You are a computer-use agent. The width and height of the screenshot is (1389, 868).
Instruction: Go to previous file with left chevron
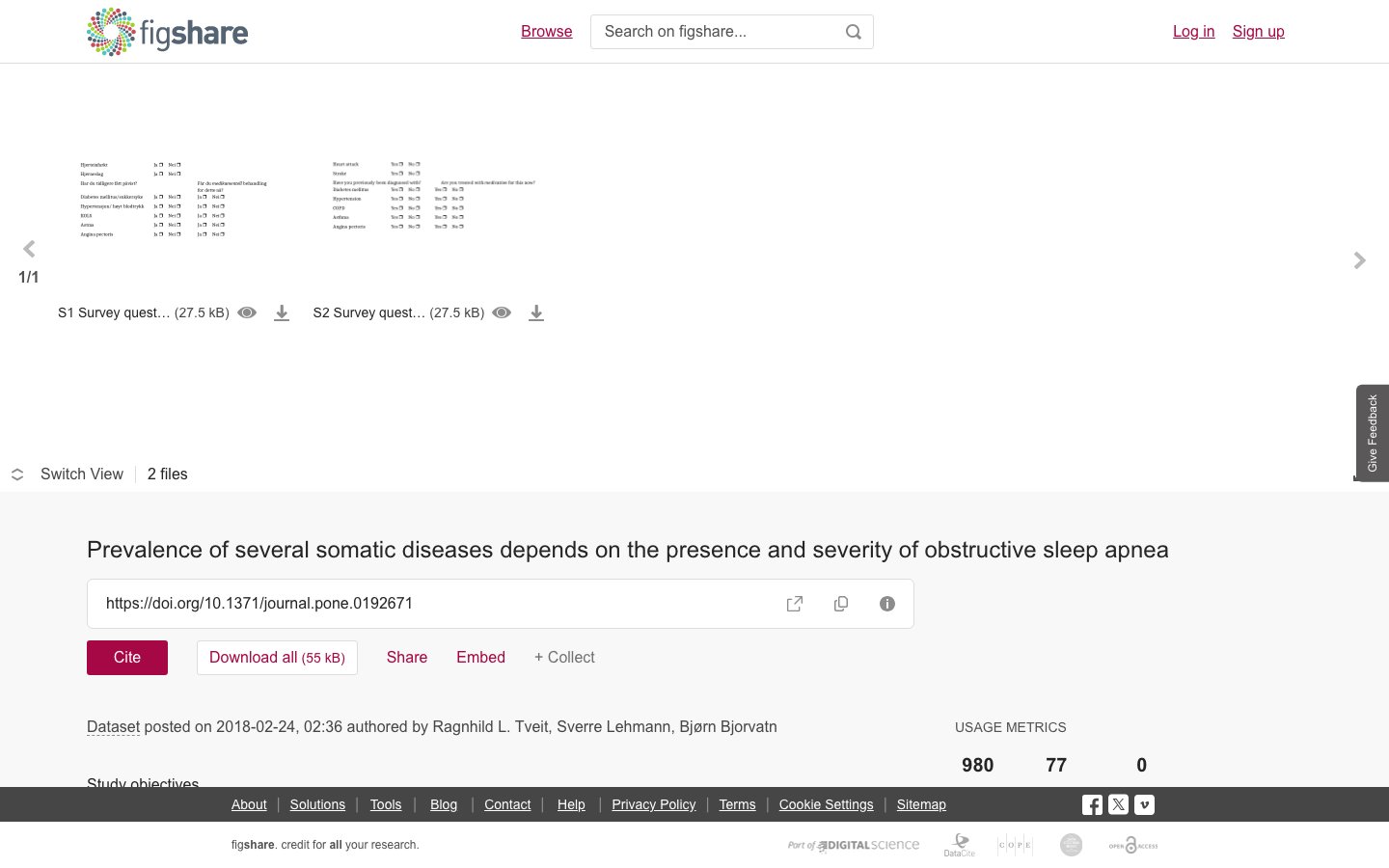29,250
